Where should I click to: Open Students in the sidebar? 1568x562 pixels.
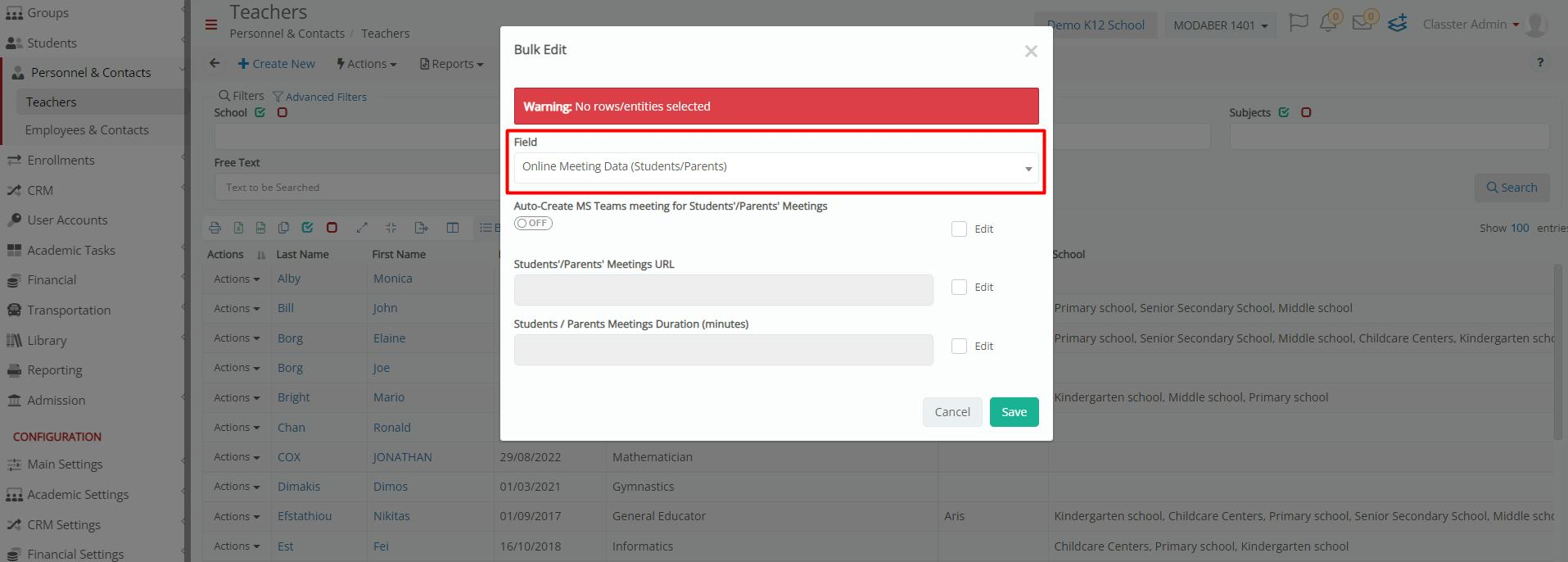point(52,43)
